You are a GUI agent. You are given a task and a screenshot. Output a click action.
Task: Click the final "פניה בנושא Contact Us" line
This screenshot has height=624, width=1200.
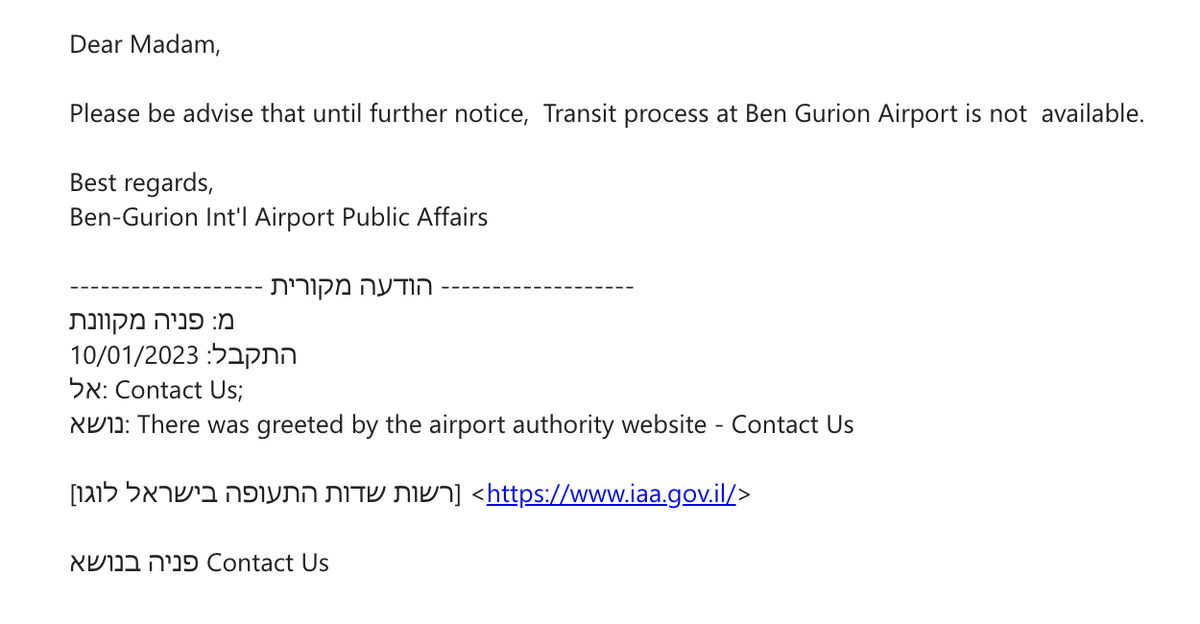pos(199,563)
